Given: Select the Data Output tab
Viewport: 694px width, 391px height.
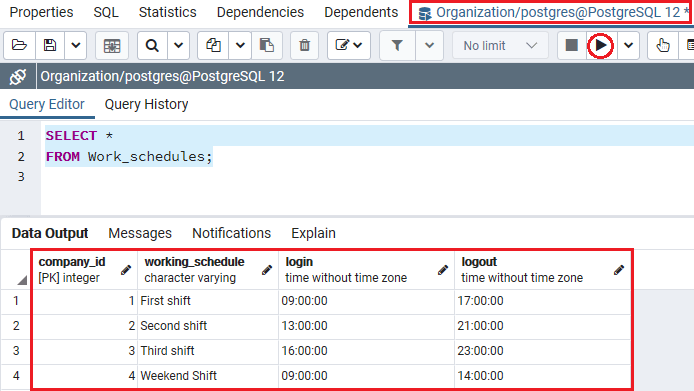Looking at the screenshot, I should coord(50,233).
